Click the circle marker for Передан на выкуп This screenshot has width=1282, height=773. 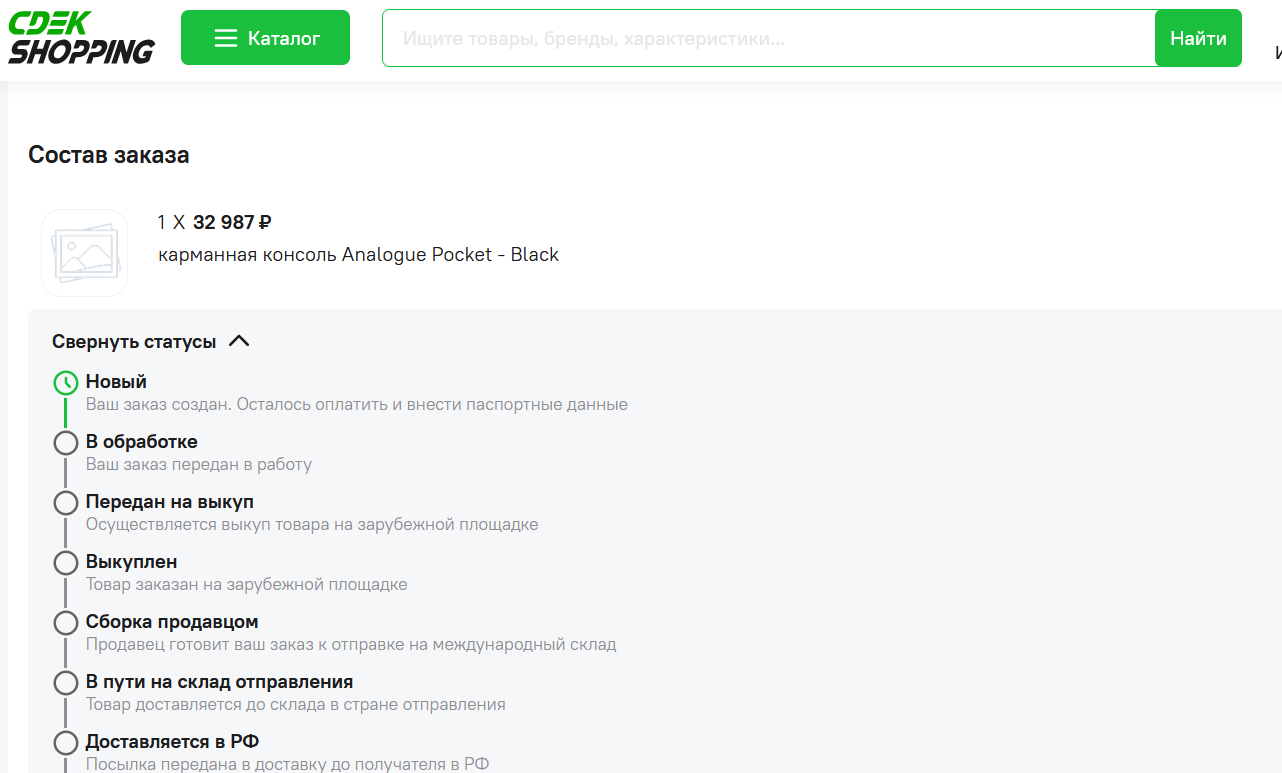[x=66, y=503]
